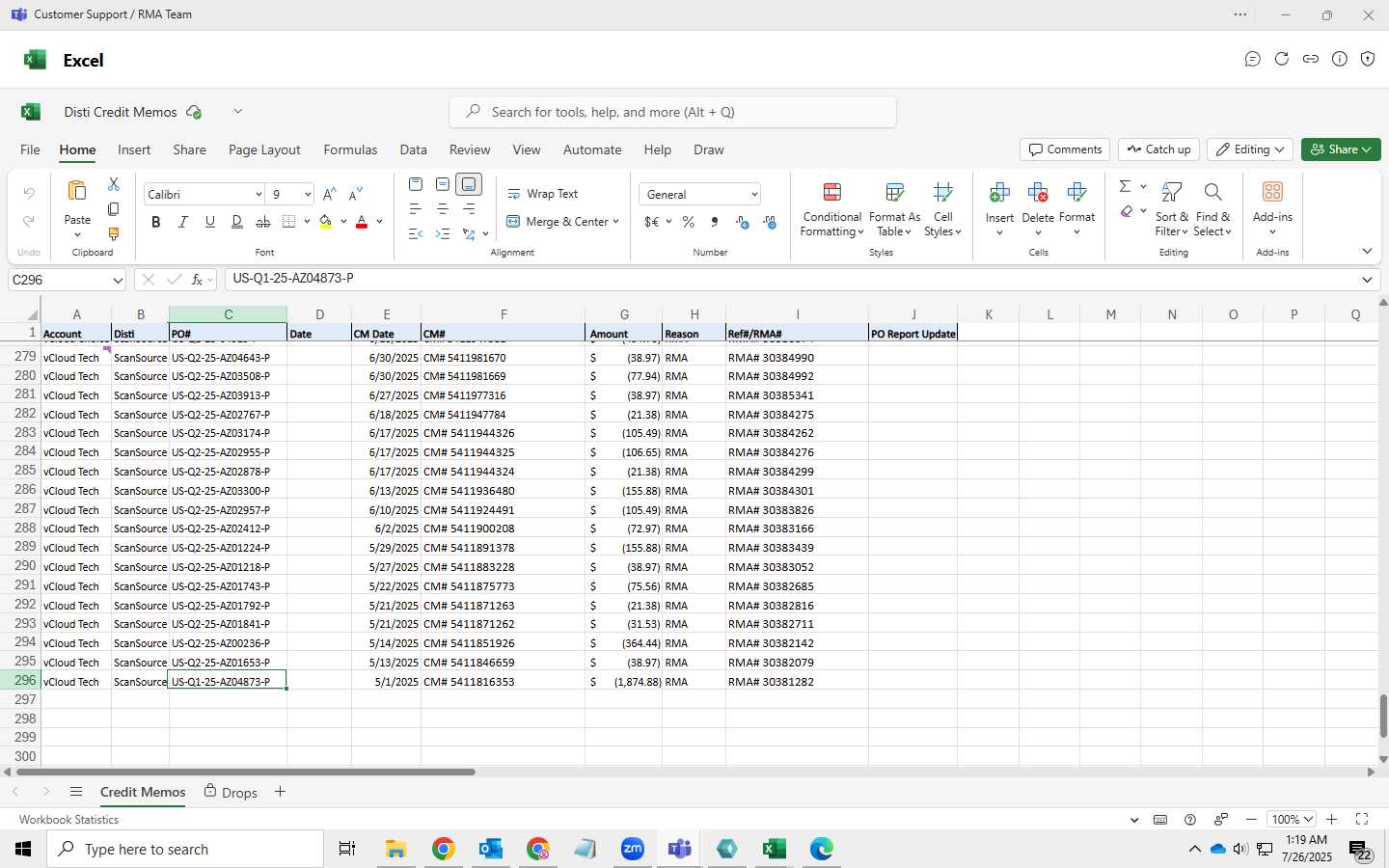
Task: Expand the formula bar chevron
Action: [1367, 280]
